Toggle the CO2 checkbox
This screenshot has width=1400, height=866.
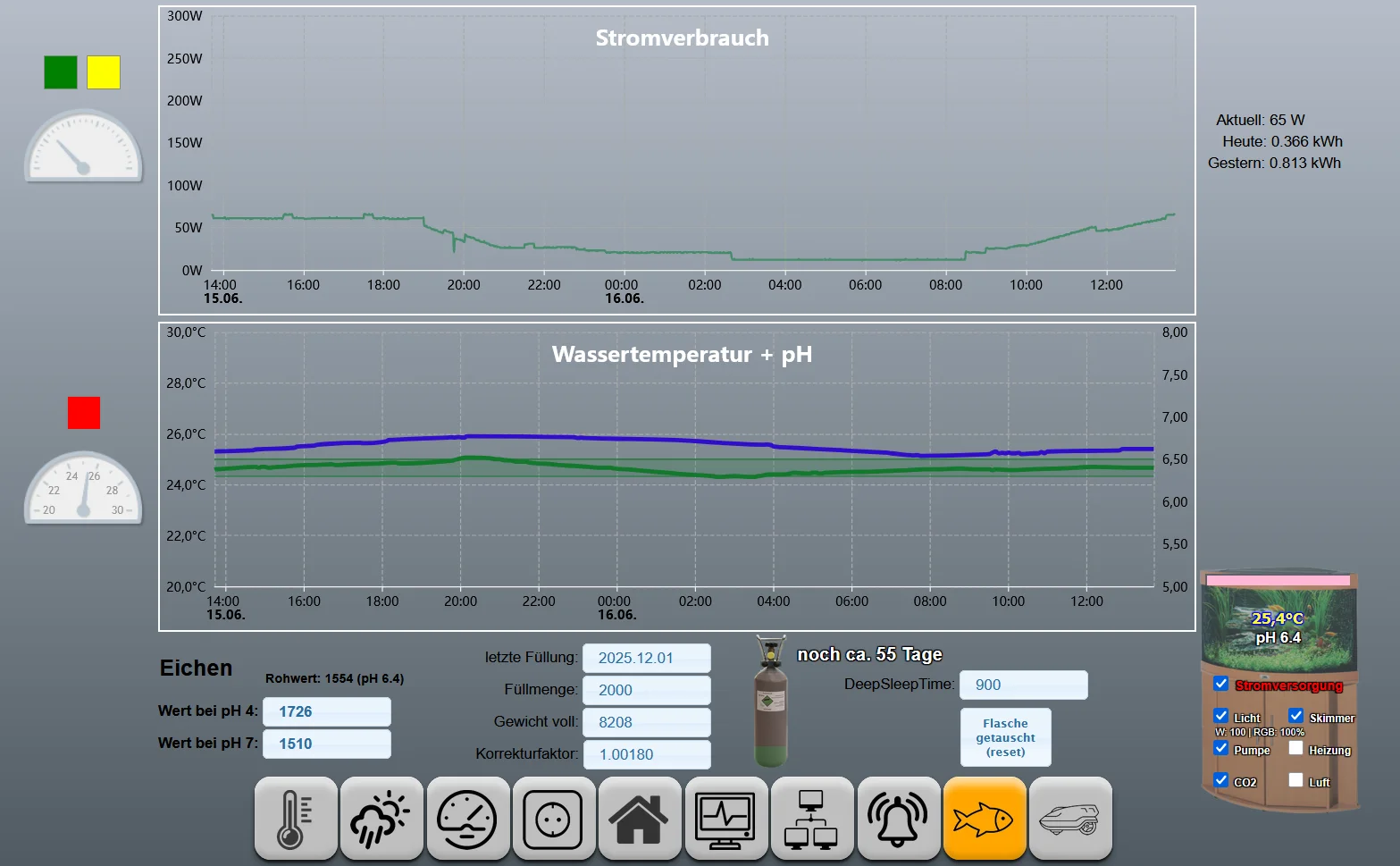[x=1221, y=780]
